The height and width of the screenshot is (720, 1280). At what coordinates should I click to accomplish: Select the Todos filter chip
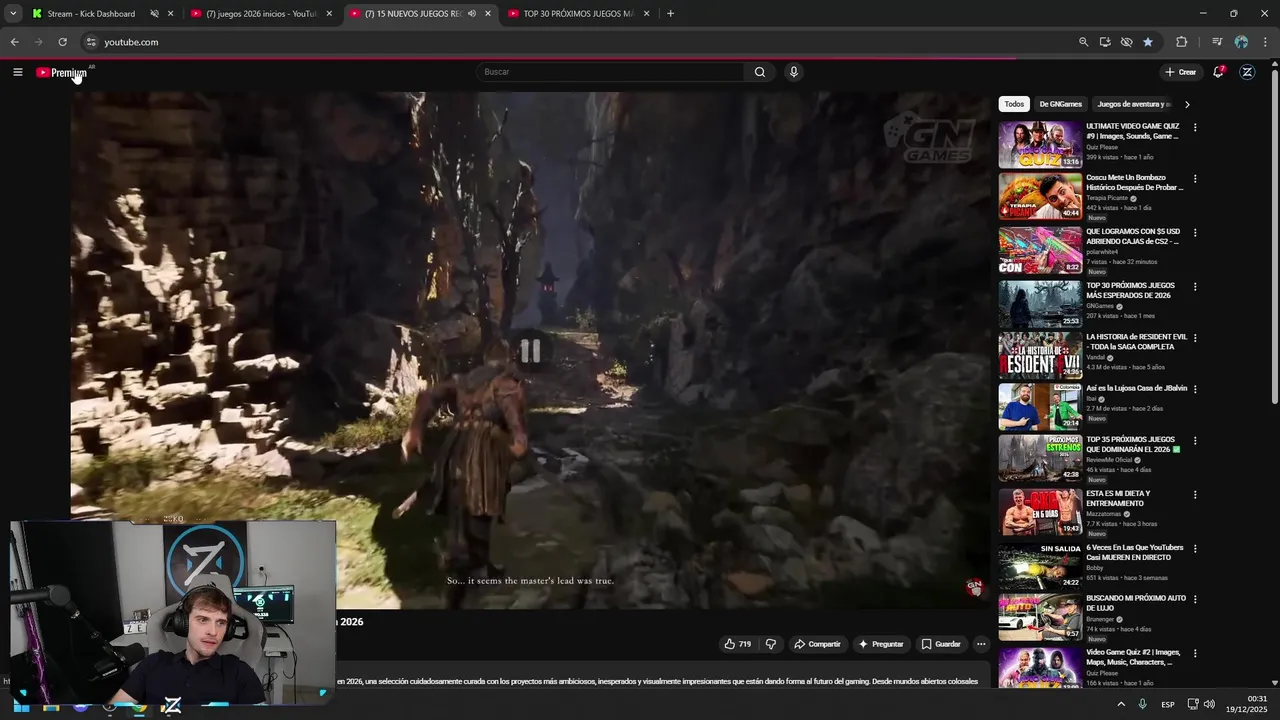tap(1014, 104)
